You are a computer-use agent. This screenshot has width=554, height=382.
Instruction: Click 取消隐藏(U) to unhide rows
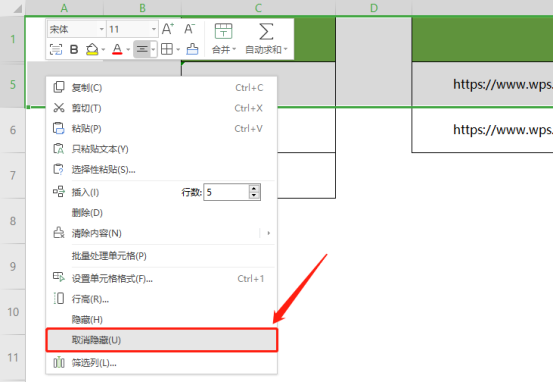(x=161, y=340)
